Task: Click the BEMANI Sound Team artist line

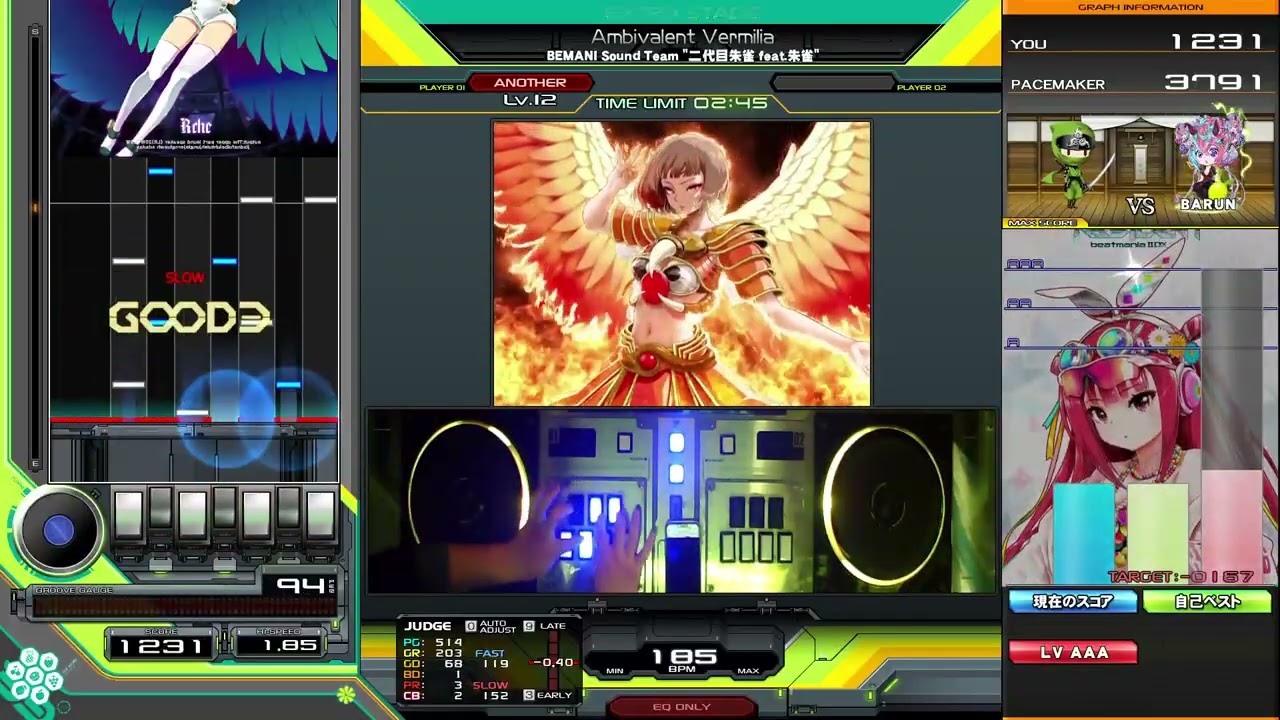Action: 682,56
